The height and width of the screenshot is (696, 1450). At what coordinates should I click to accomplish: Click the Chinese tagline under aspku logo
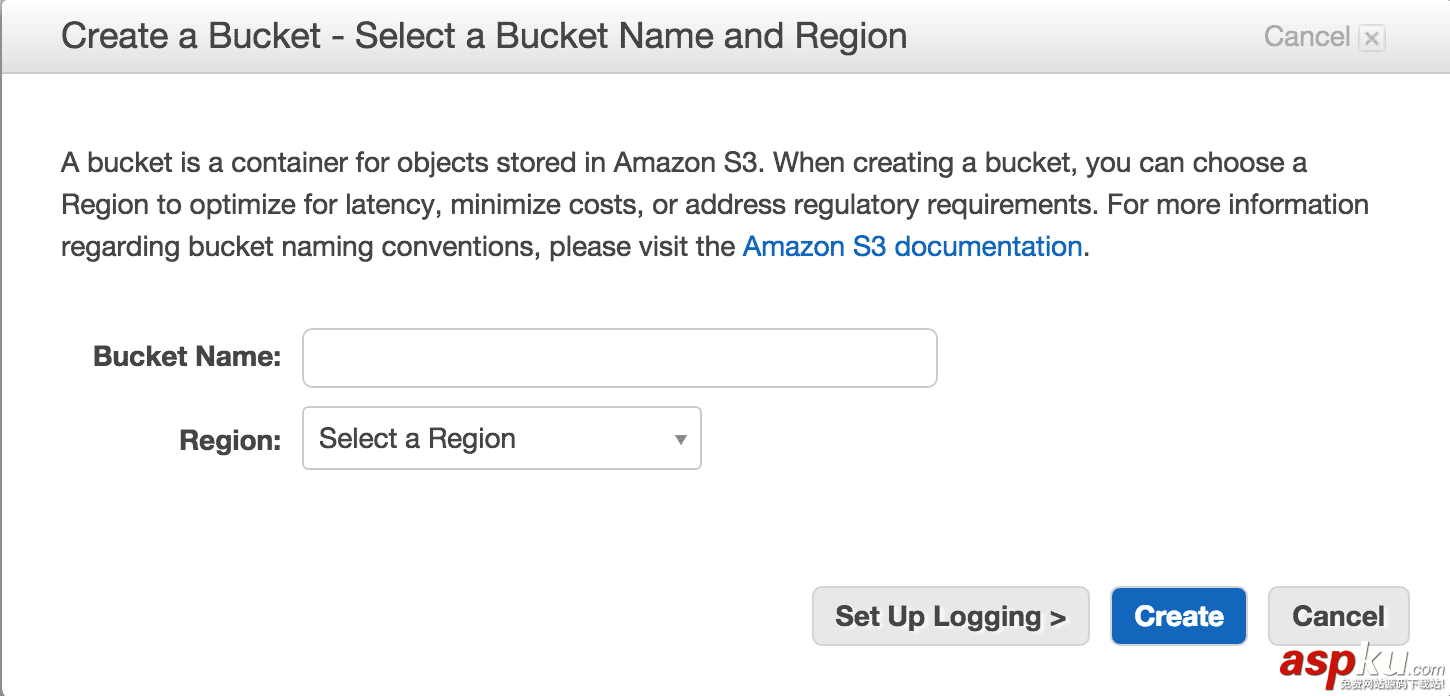pos(1392,685)
